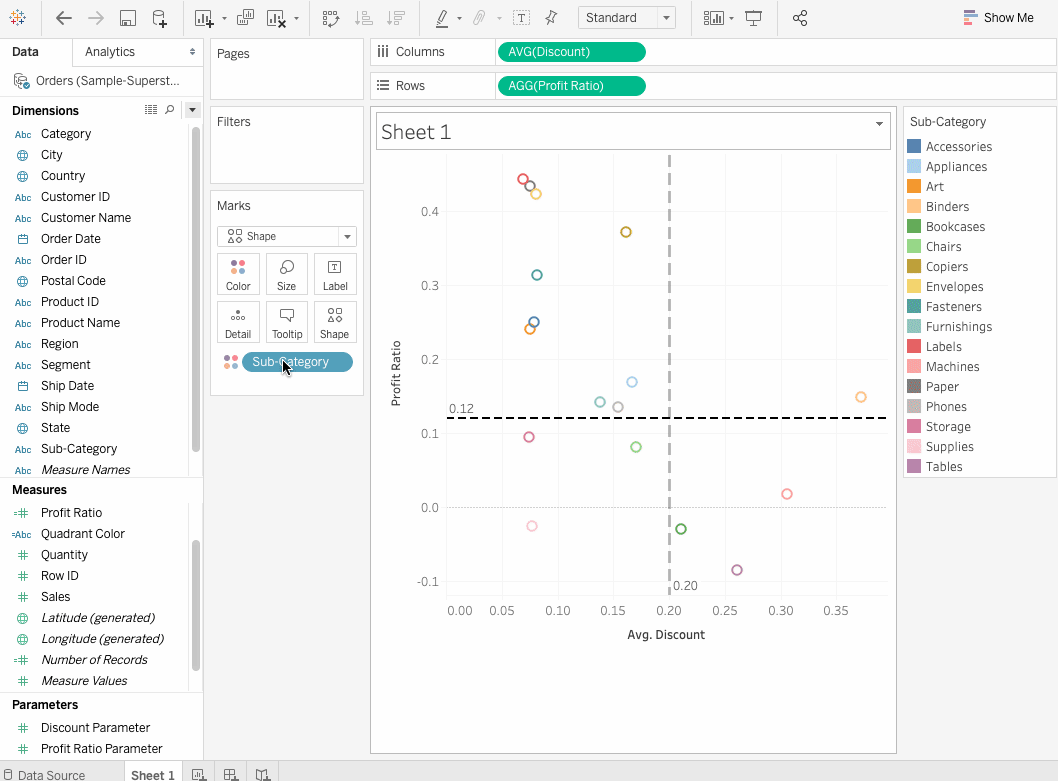Open Clear sheet dropdown arrow

pyautogui.click(x=296, y=19)
